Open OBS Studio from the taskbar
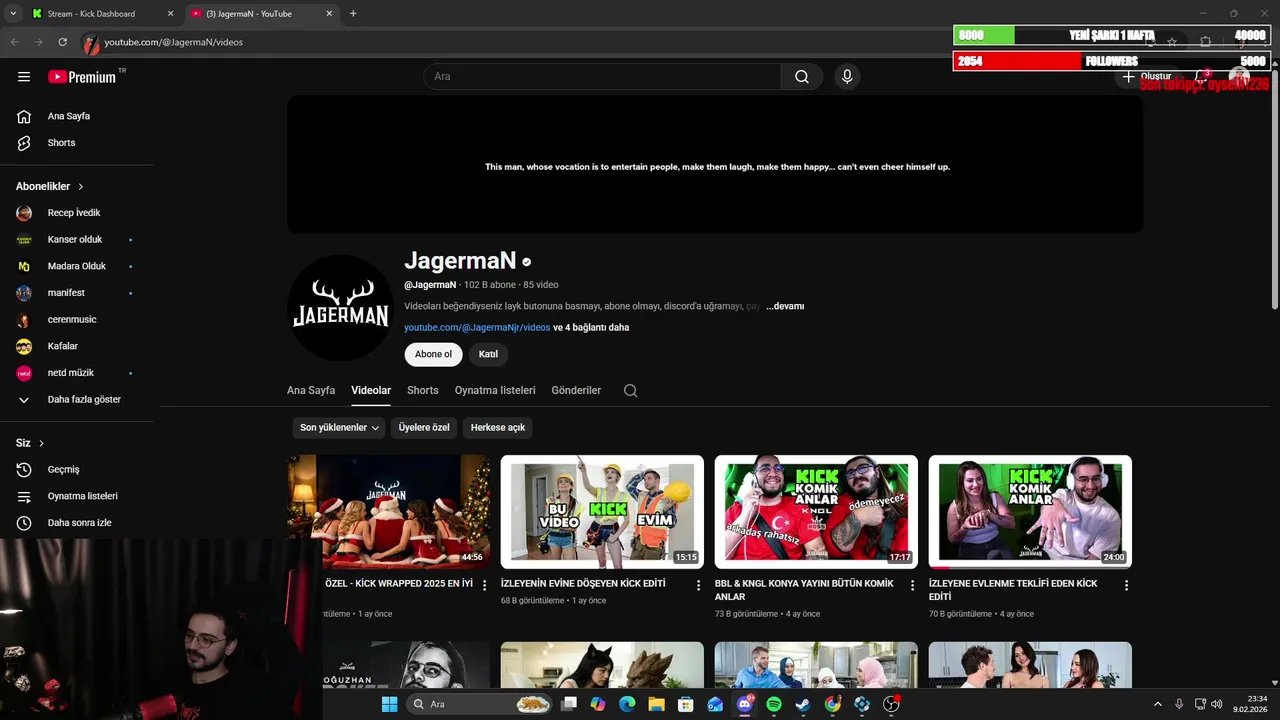 (891, 704)
